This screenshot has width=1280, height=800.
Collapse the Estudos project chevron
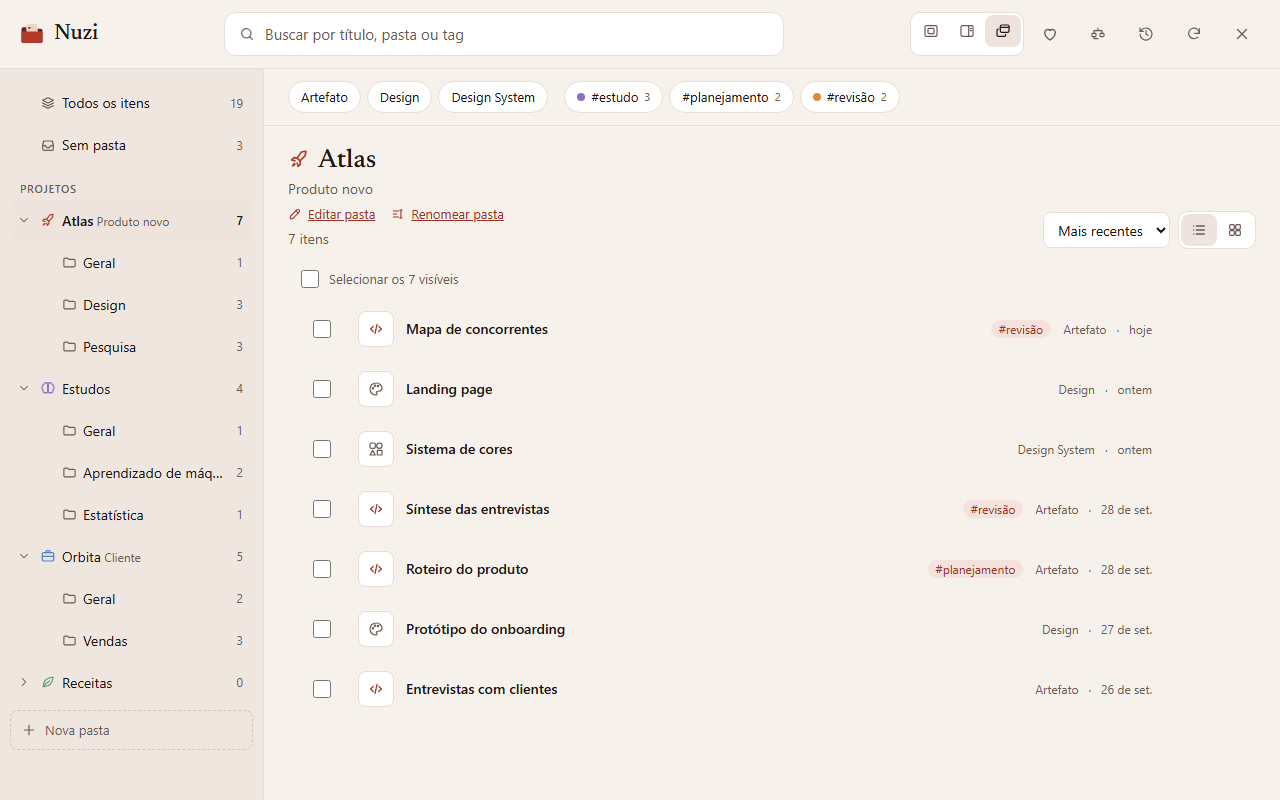coord(24,389)
